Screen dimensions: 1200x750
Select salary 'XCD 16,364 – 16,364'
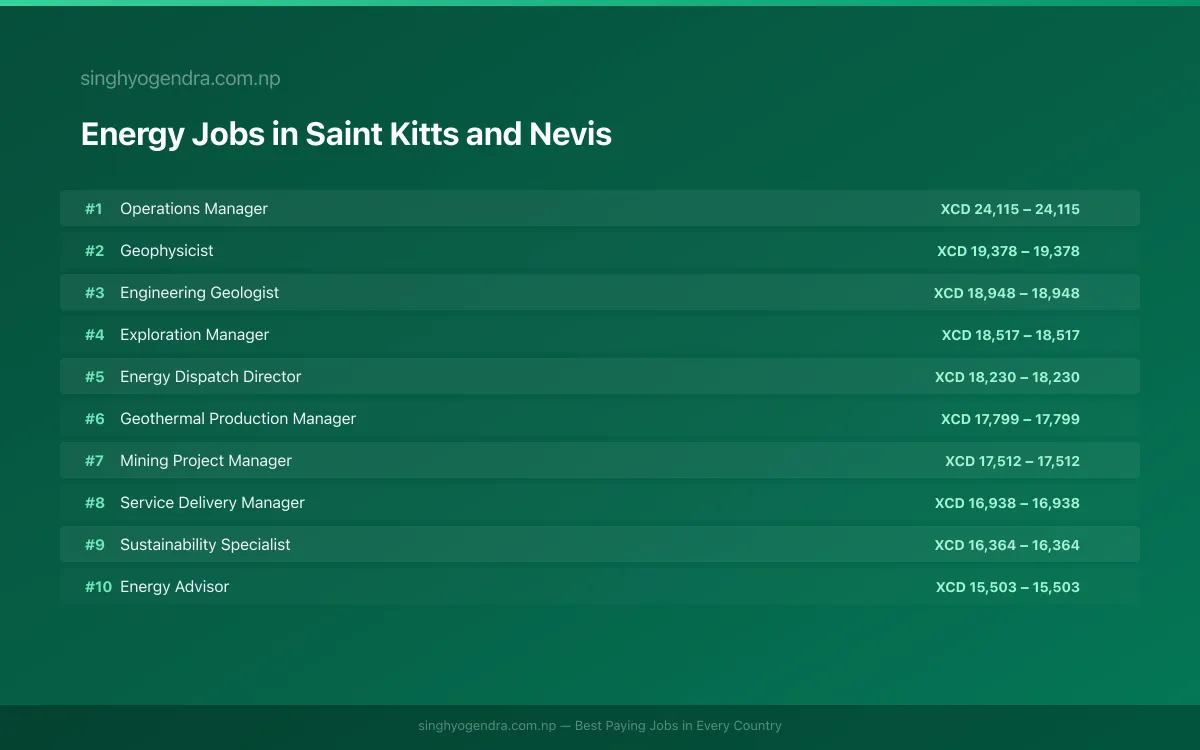tap(1007, 545)
